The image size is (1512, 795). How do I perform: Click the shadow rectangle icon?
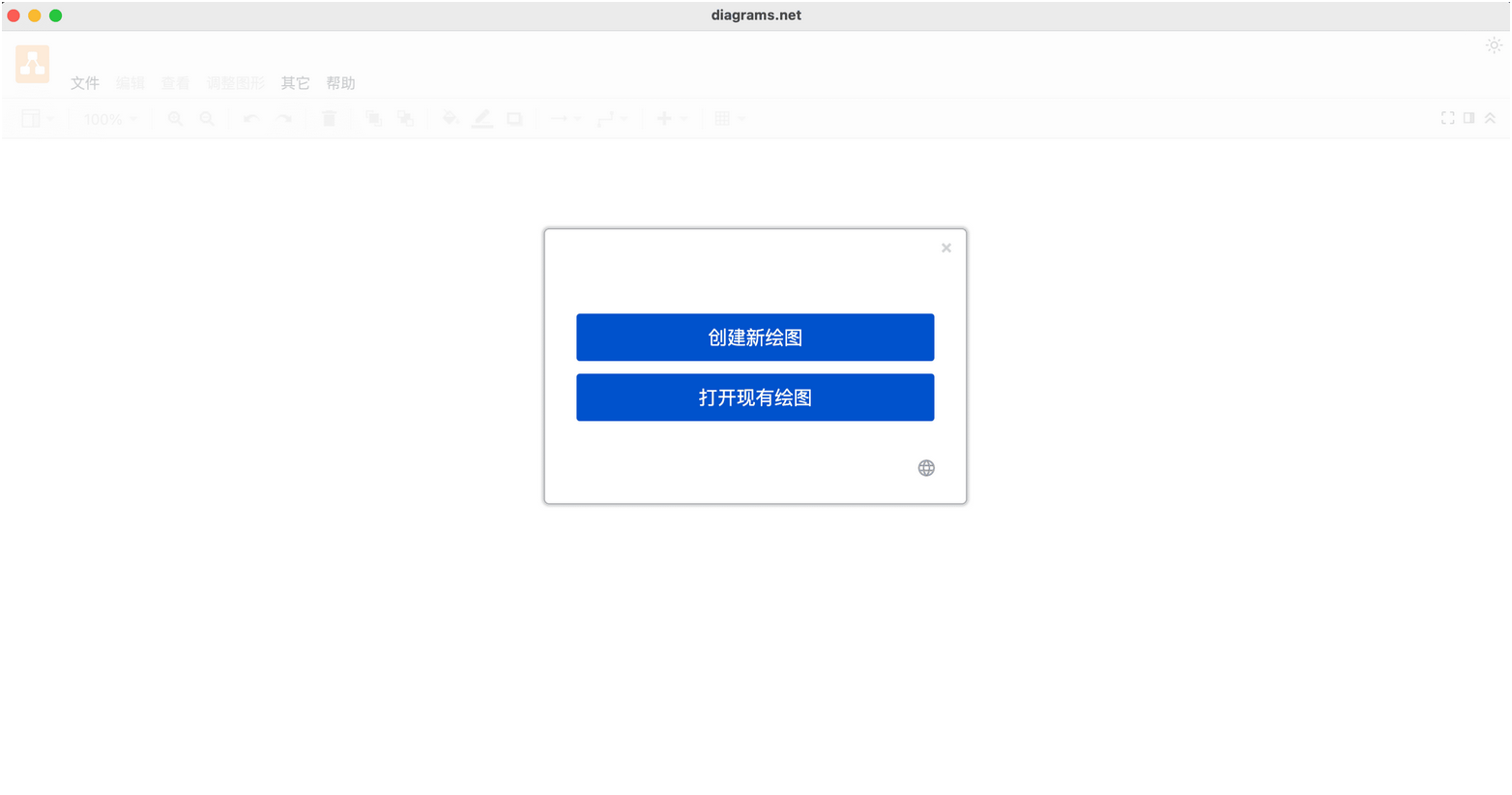[514, 119]
